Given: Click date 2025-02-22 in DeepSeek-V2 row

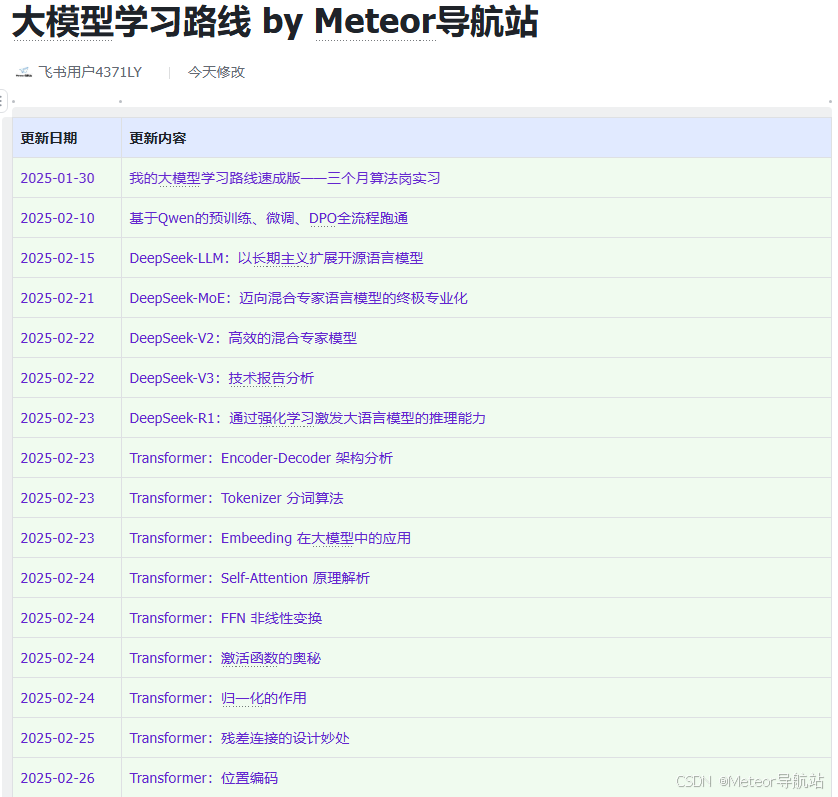Looking at the screenshot, I should pyautogui.click(x=57, y=338).
